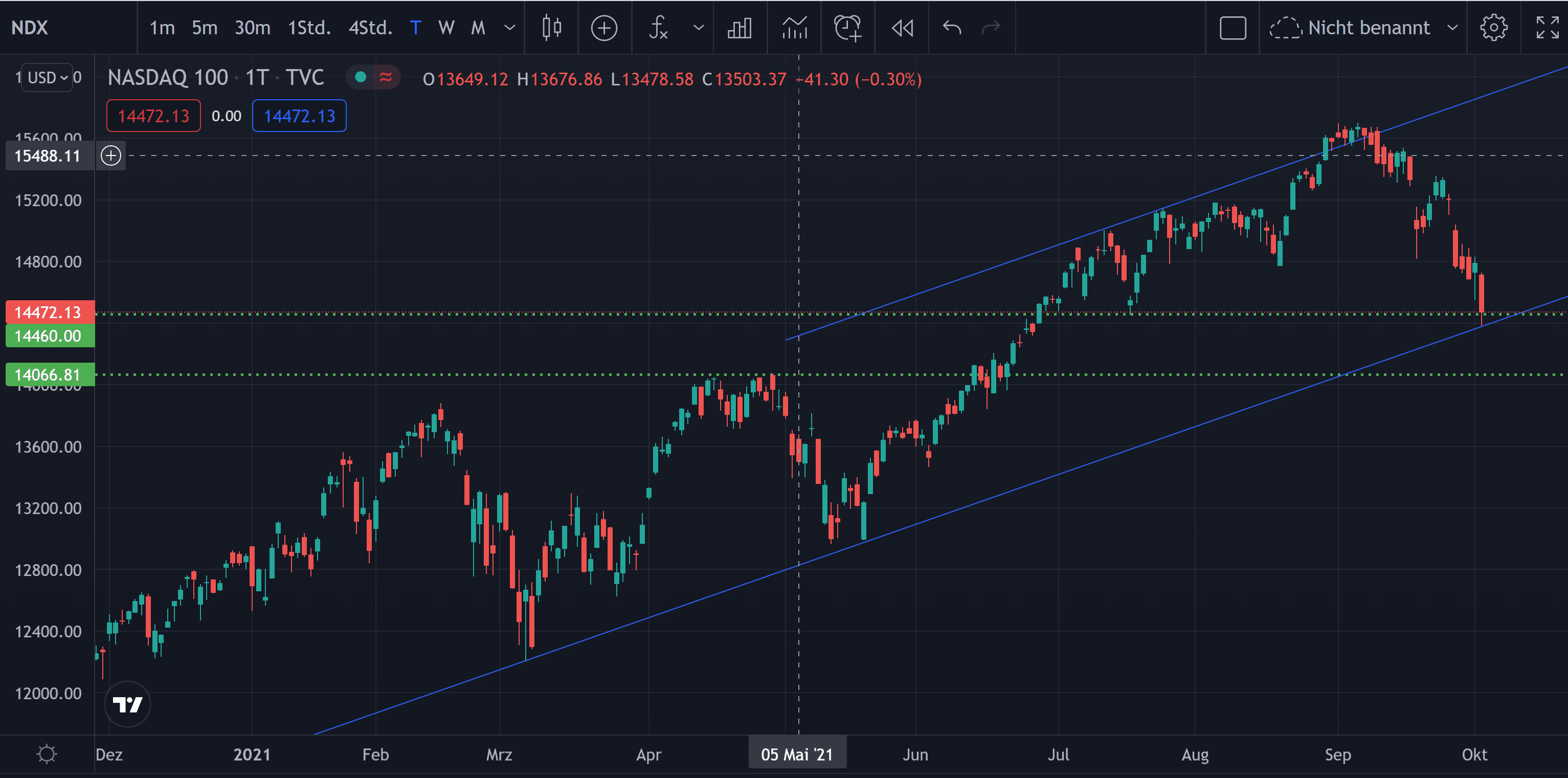Select the daily T interval
Image resolution: width=1568 pixels, height=778 pixels.
click(415, 28)
